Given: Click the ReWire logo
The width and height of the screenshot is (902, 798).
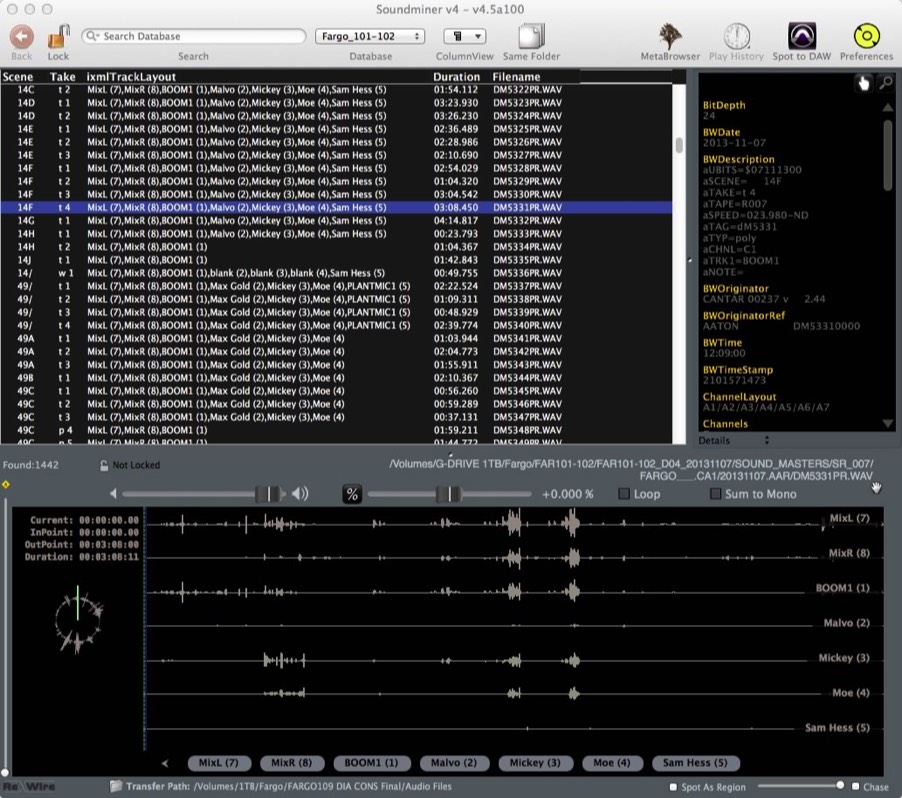Looking at the screenshot, I should tap(29, 786).
